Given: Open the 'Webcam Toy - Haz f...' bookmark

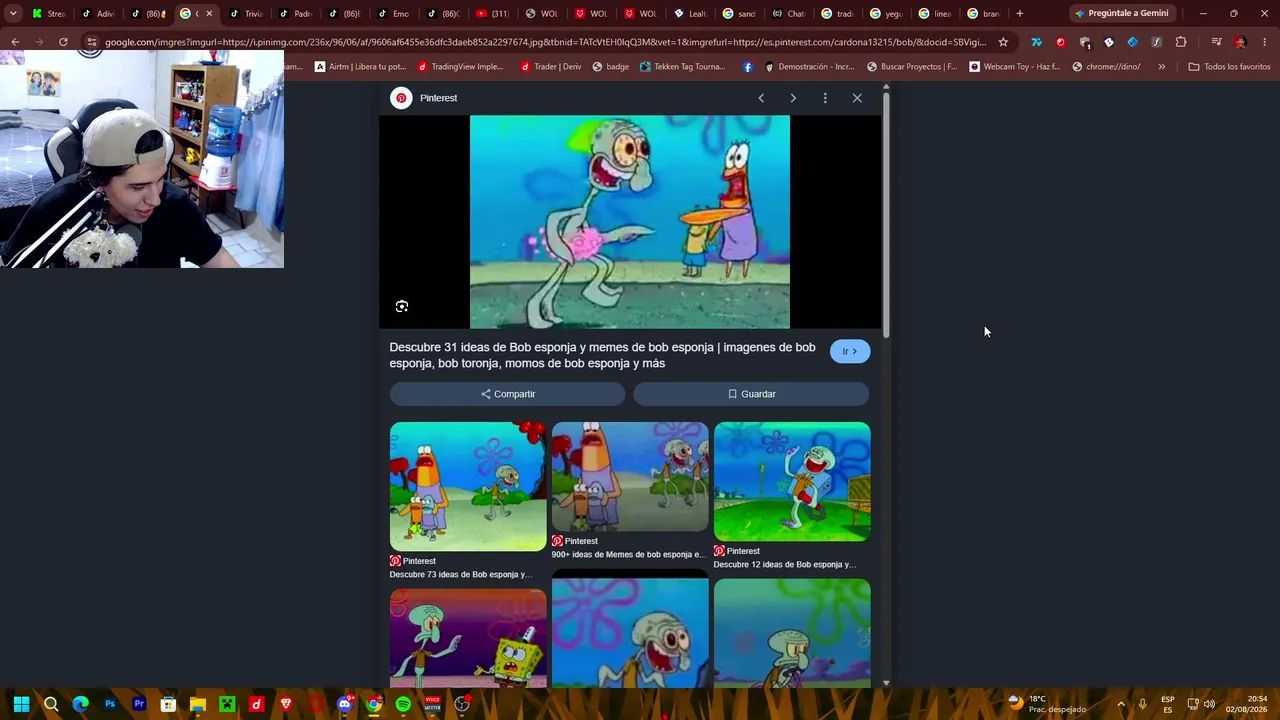Looking at the screenshot, I should 1014,67.
